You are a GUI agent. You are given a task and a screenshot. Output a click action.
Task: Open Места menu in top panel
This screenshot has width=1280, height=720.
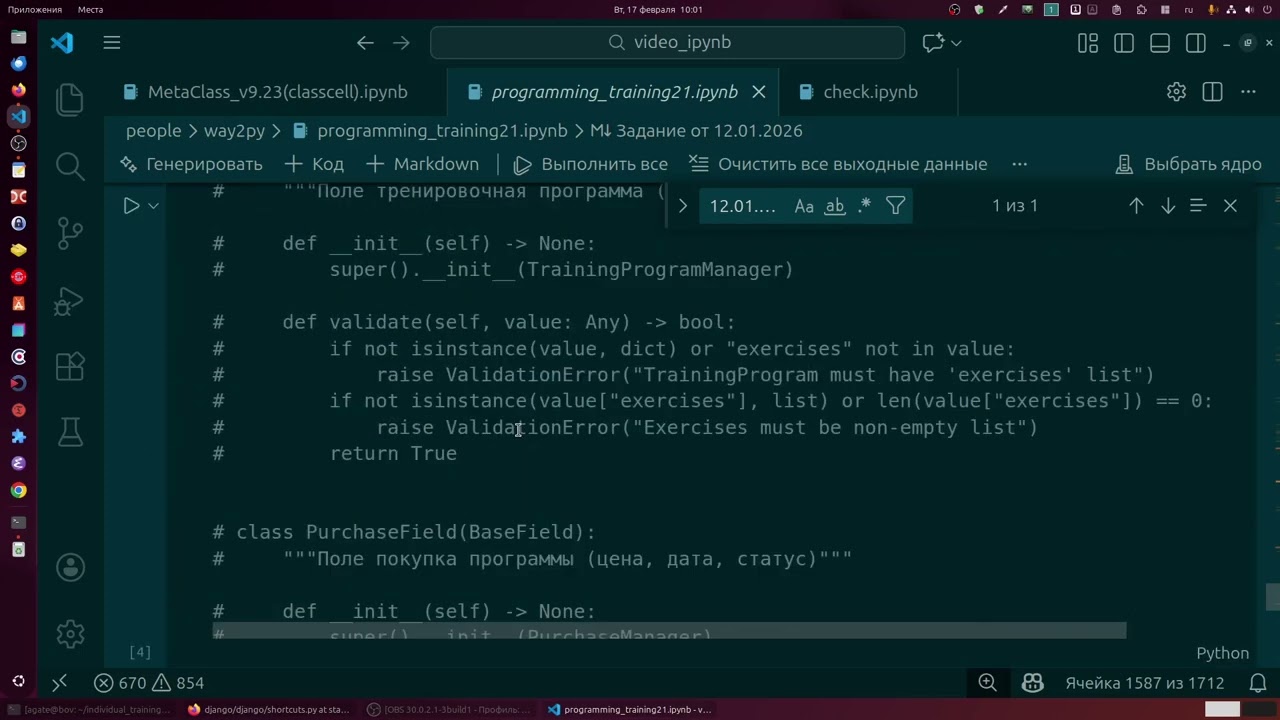point(90,9)
